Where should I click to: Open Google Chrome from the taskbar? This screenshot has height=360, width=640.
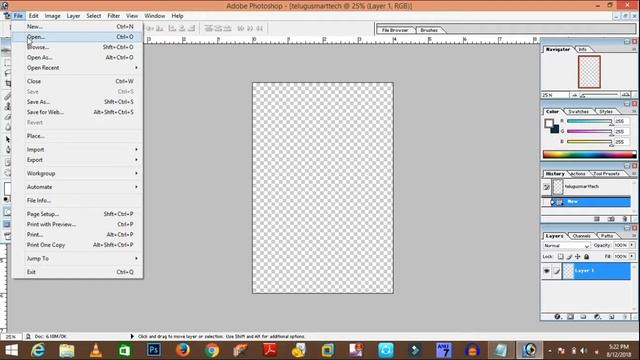point(212,350)
